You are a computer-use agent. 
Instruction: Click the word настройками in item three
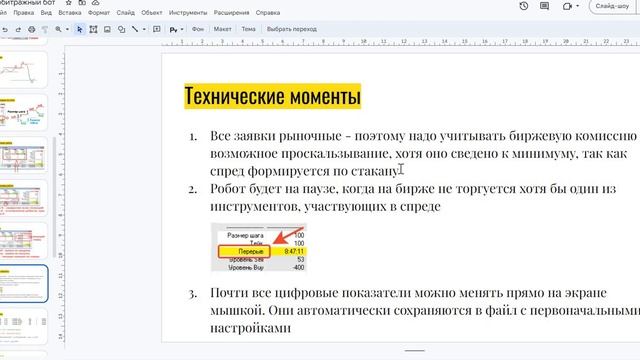point(250,328)
